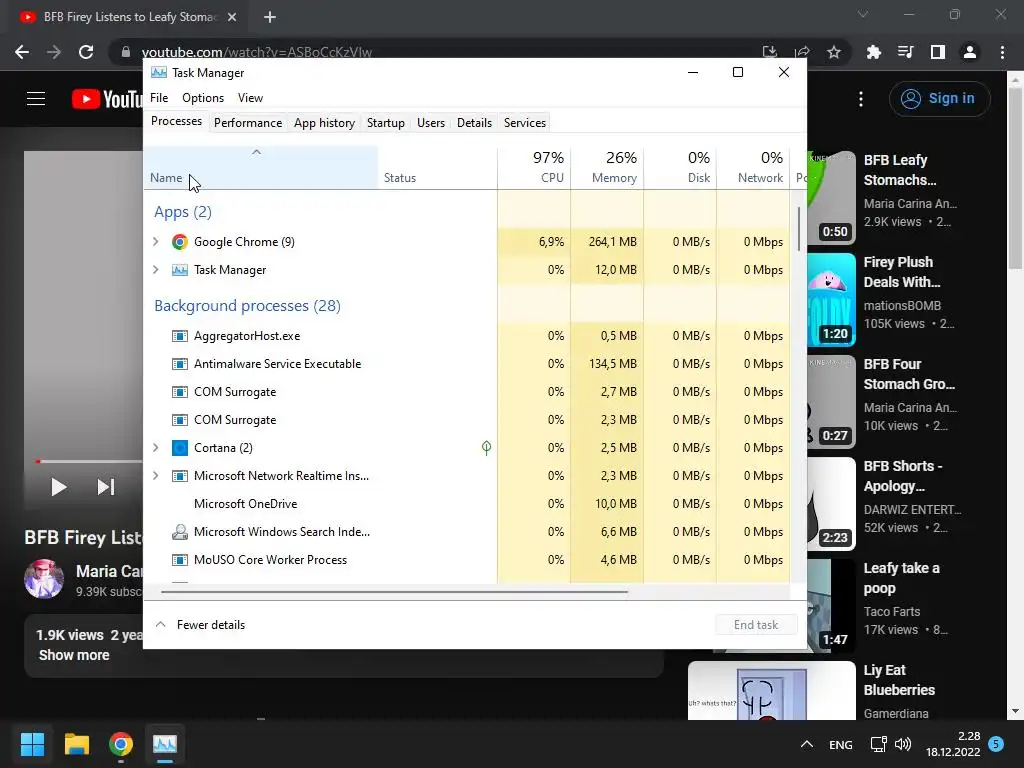
Task: Switch to the Services tab
Action: [524, 123]
